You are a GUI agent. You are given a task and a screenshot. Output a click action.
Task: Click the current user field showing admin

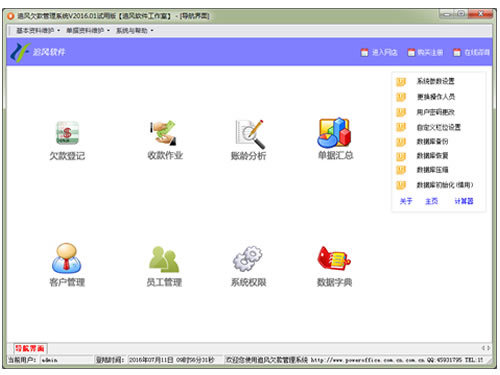tap(67, 360)
